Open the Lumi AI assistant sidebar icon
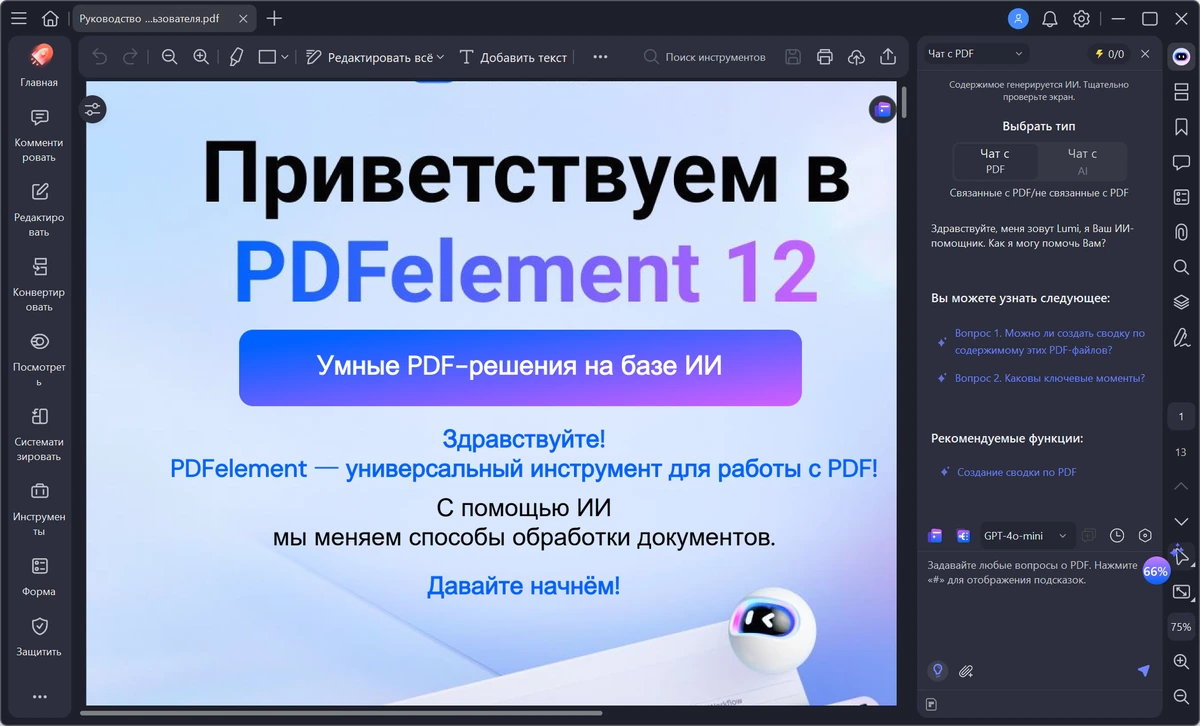Viewport: 1200px width, 726px height. pos(1181,56)
